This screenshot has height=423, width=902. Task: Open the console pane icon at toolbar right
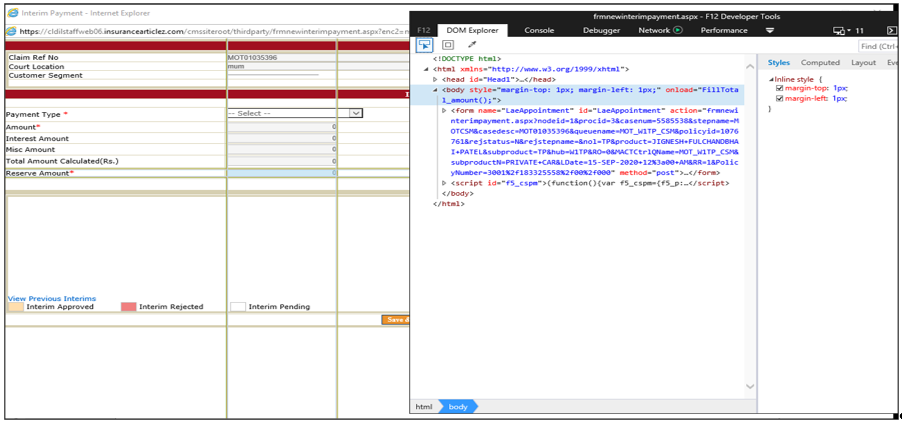[x=891, y=31]
